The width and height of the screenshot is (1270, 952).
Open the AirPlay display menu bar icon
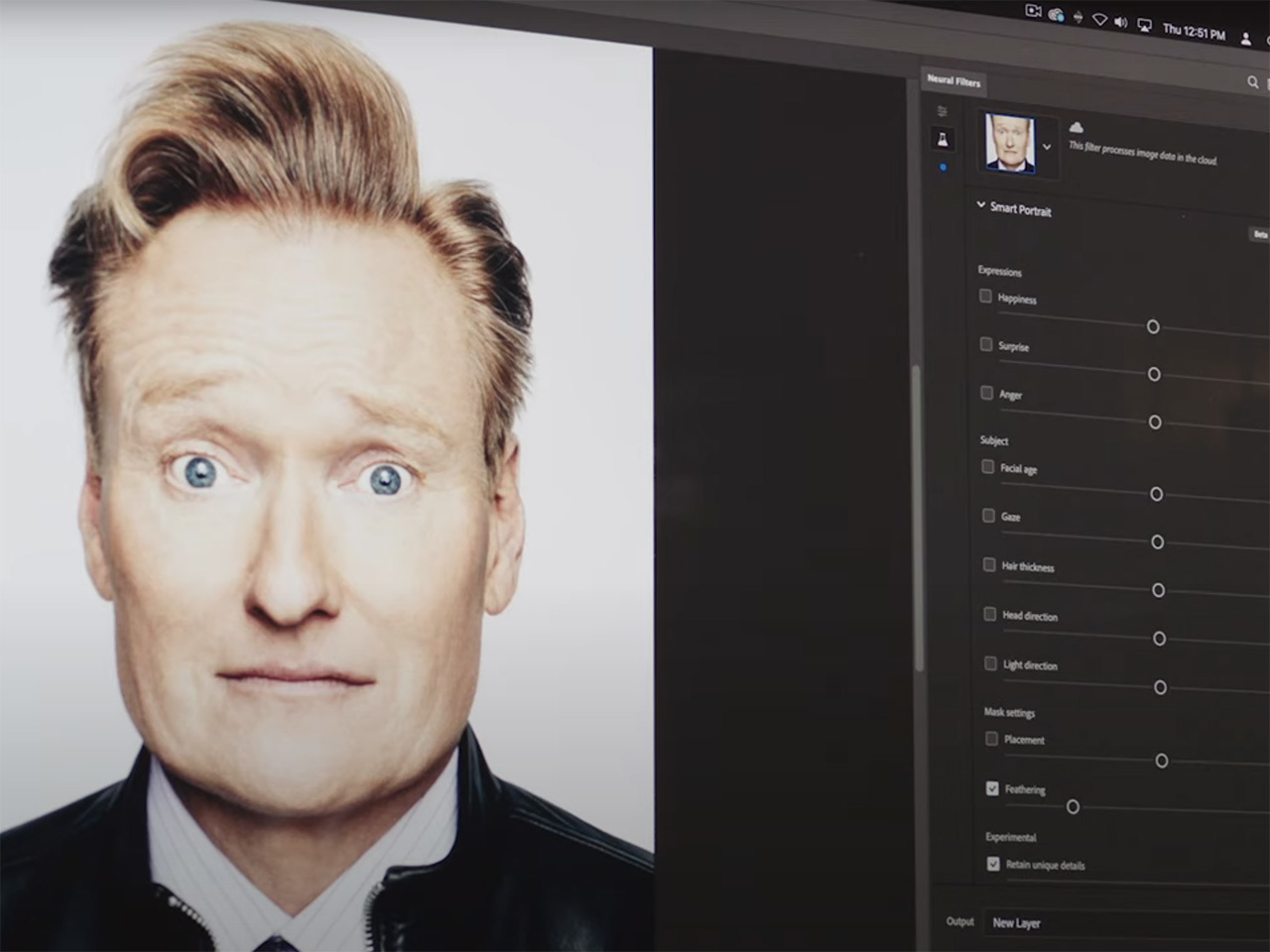[1144, 25]
